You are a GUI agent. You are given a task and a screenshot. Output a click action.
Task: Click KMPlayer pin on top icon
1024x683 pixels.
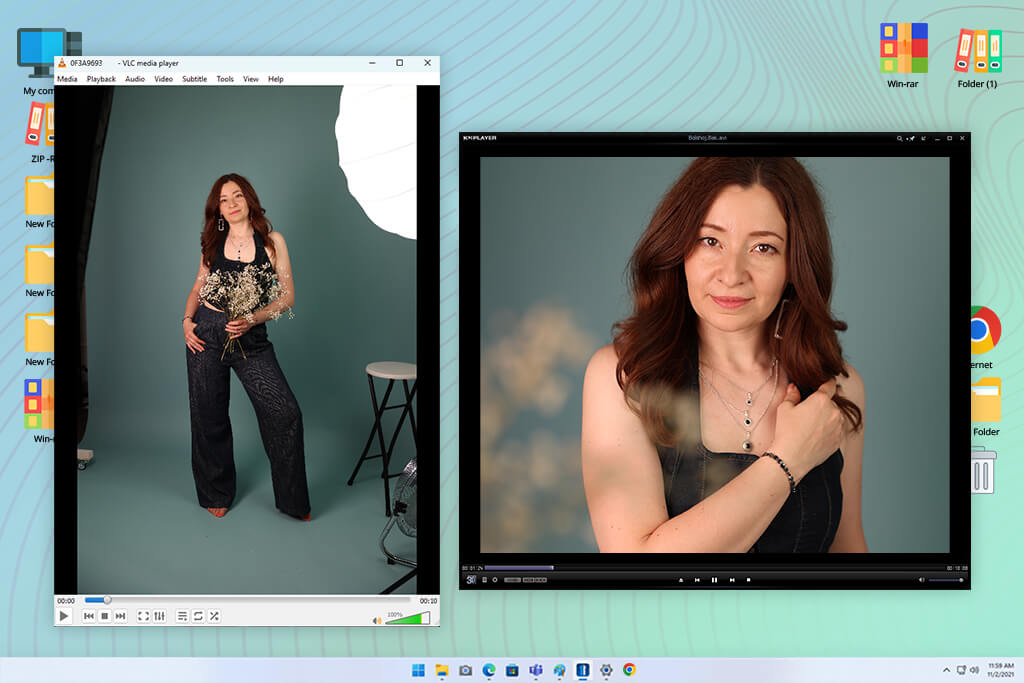912,138
